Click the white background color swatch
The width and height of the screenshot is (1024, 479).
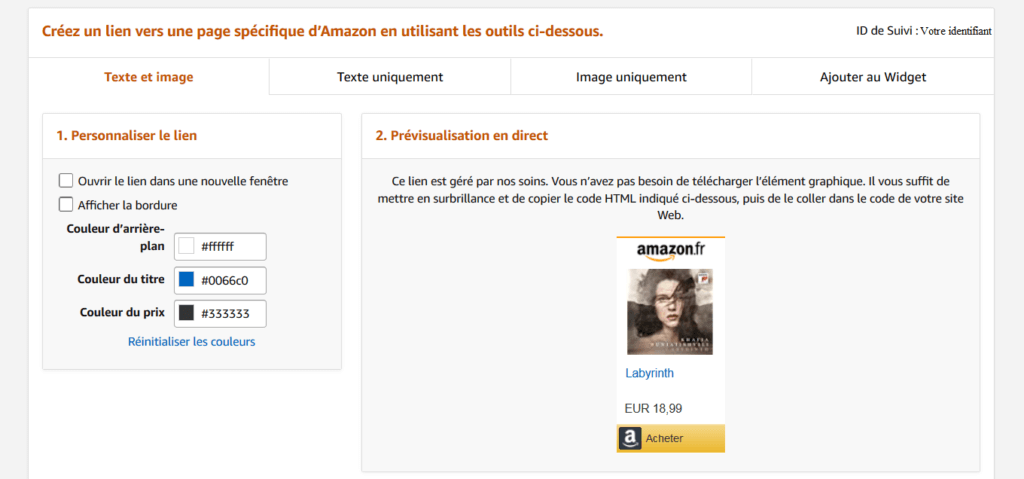(x=186, y=246)
